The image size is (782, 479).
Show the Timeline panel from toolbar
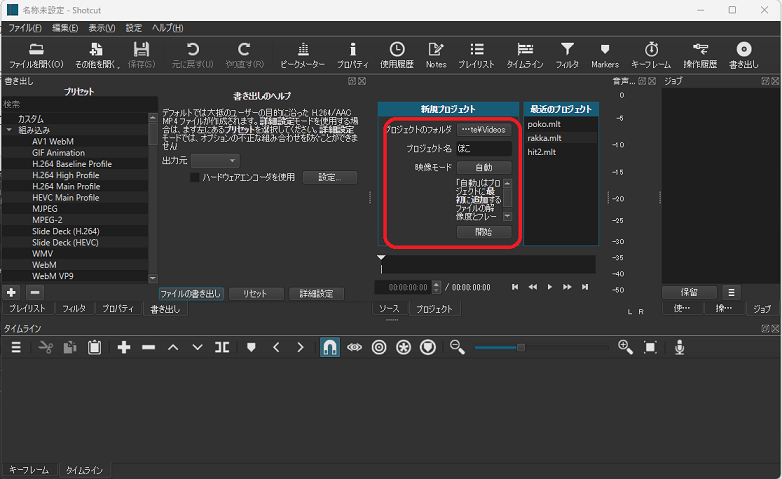(x=525, y=55)
